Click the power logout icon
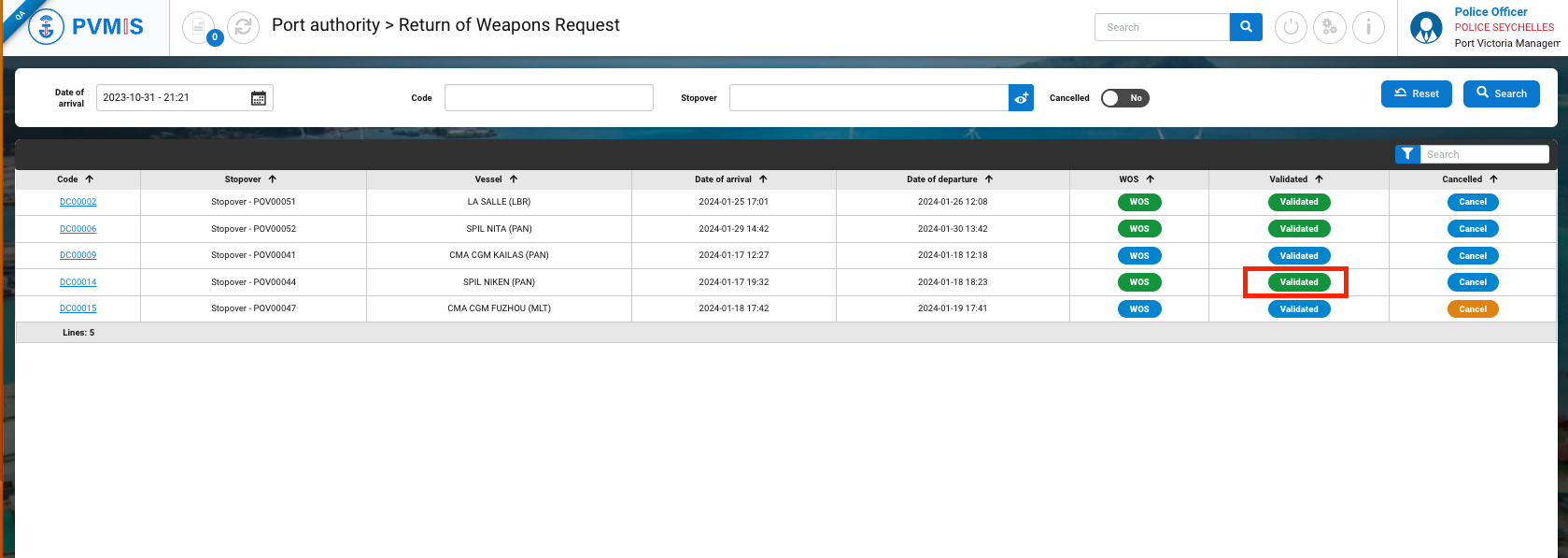The height and width of the screenshot is (558, 1568). click(x=1291, y=27)
